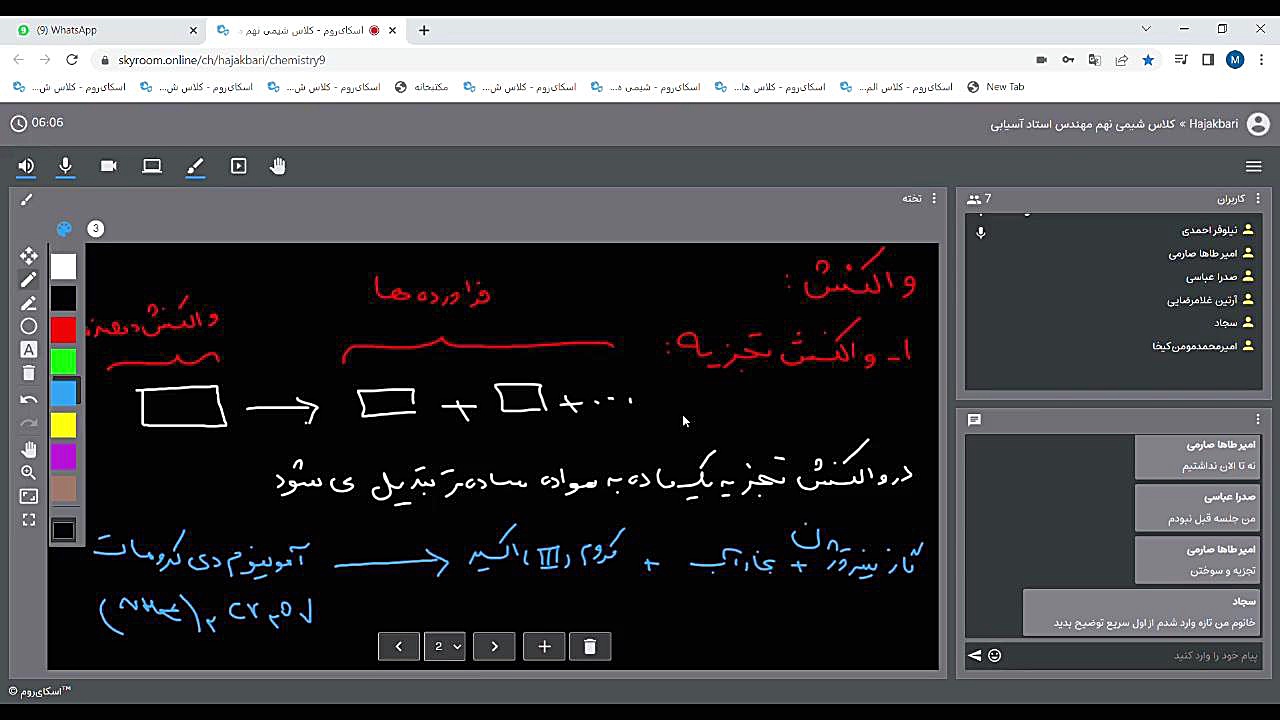
Task: Open a new browser tab
Action: pyautogui.click(x=424, y=30)
